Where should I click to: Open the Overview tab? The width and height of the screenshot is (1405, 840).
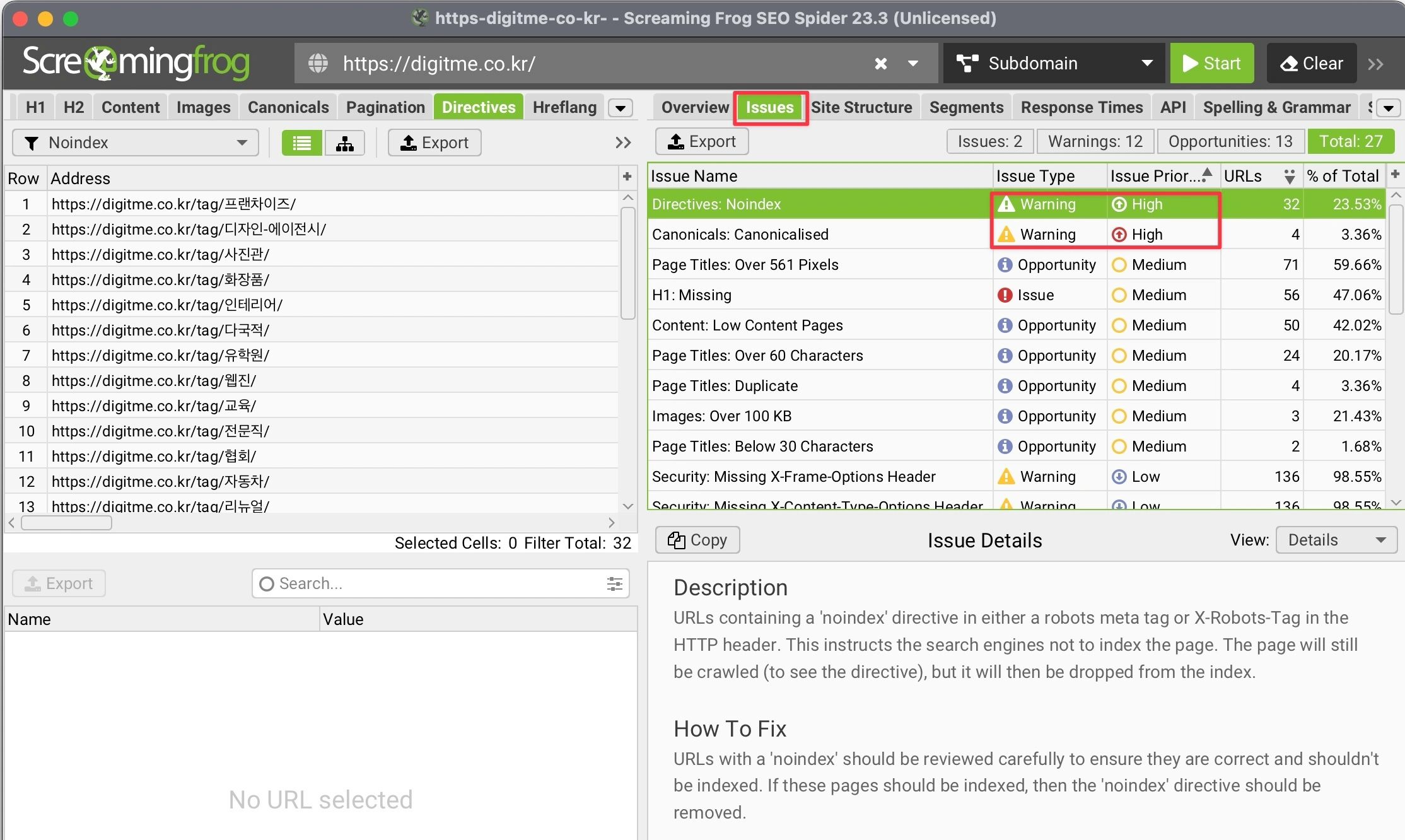point(695,107)
